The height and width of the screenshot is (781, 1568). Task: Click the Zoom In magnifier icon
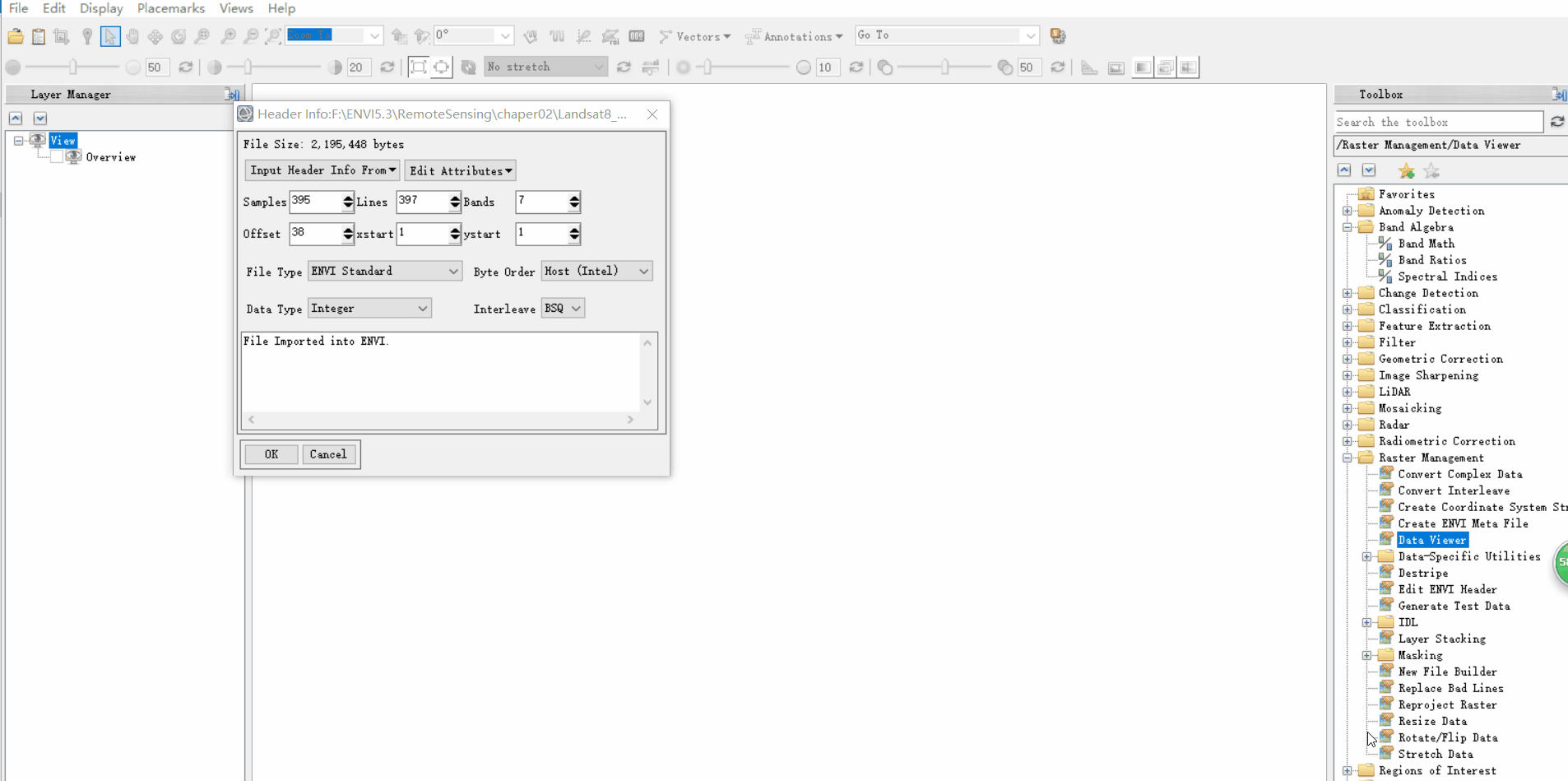tap(228, 36)
